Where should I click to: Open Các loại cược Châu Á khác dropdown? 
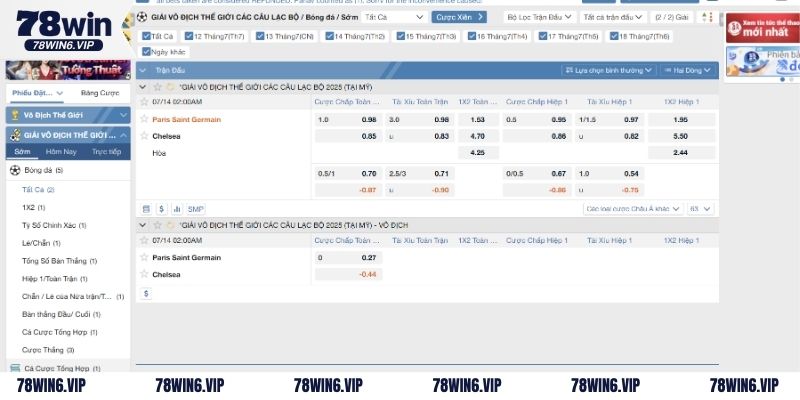[633, 209]
